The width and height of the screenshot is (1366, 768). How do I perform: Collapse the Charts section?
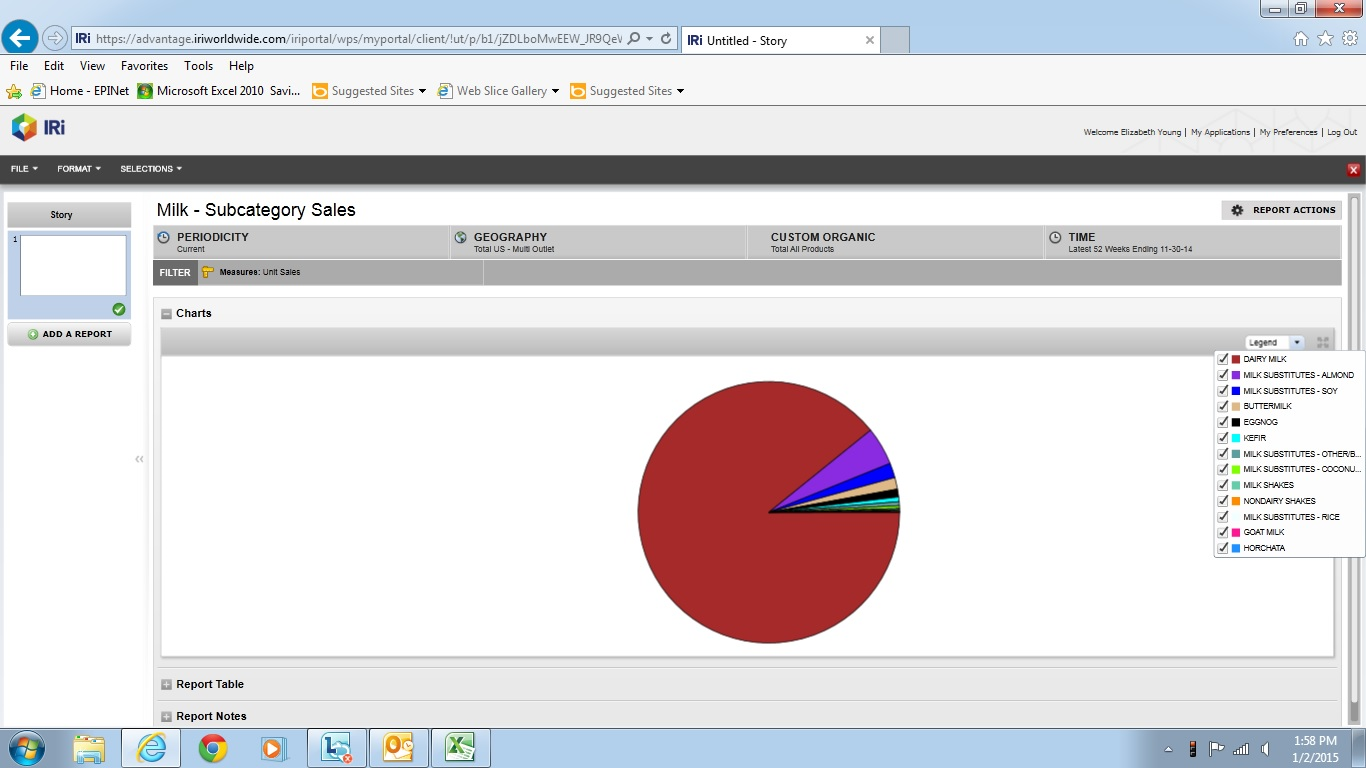(x=167, y=314)
